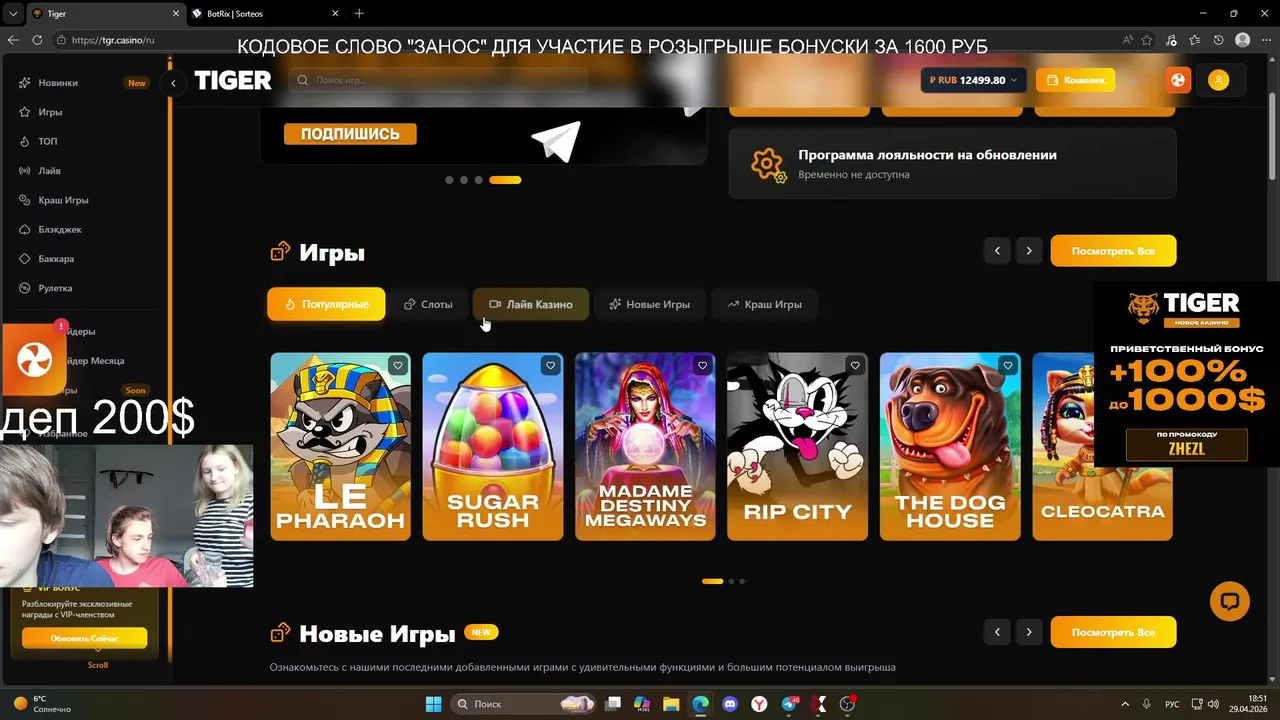
Task: Open taskbar Поиск search box
Action: pos(523,704)
